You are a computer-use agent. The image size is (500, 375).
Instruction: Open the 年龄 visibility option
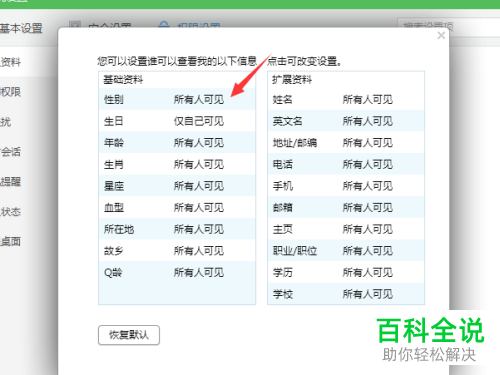click(x=199, y=143)
